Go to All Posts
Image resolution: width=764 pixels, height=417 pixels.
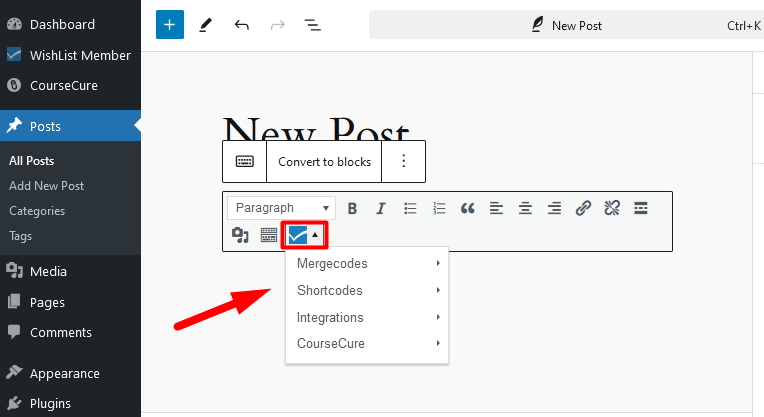point(32,161)
